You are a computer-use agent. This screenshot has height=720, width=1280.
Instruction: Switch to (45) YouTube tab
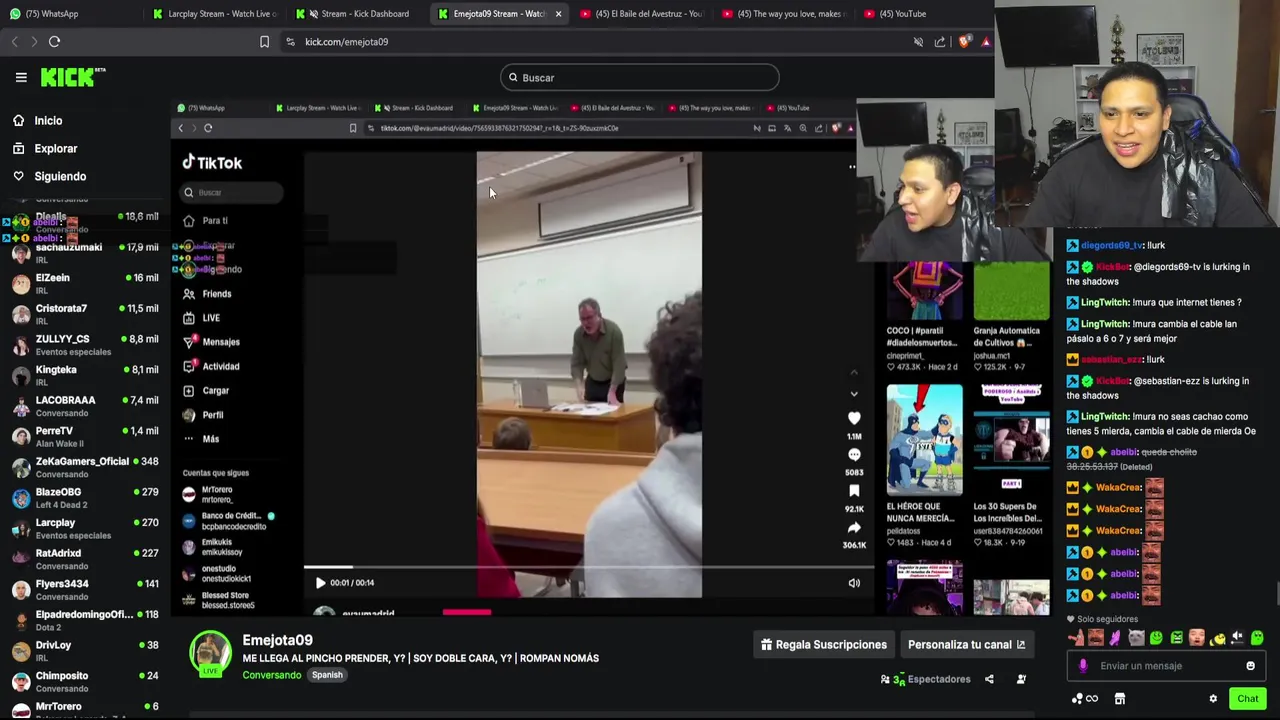[897, 14]
